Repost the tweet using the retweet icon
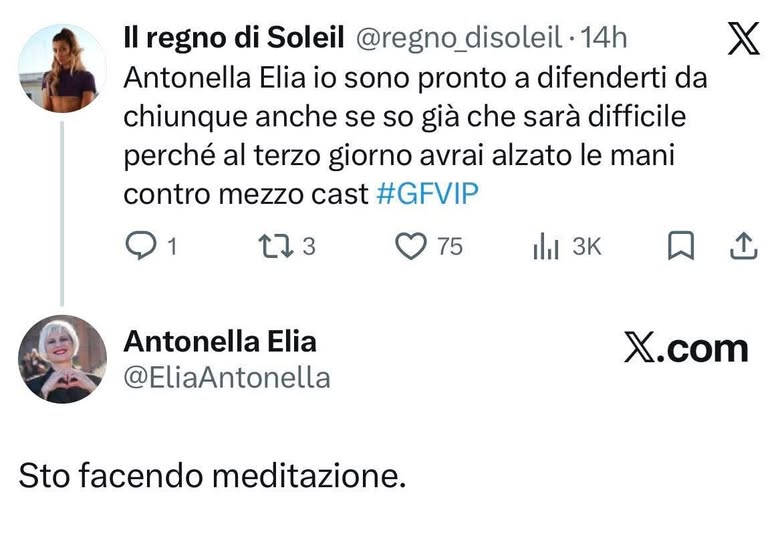Image resolution: width=782 pixels, height=540 pixels. (x=272, y=246)
